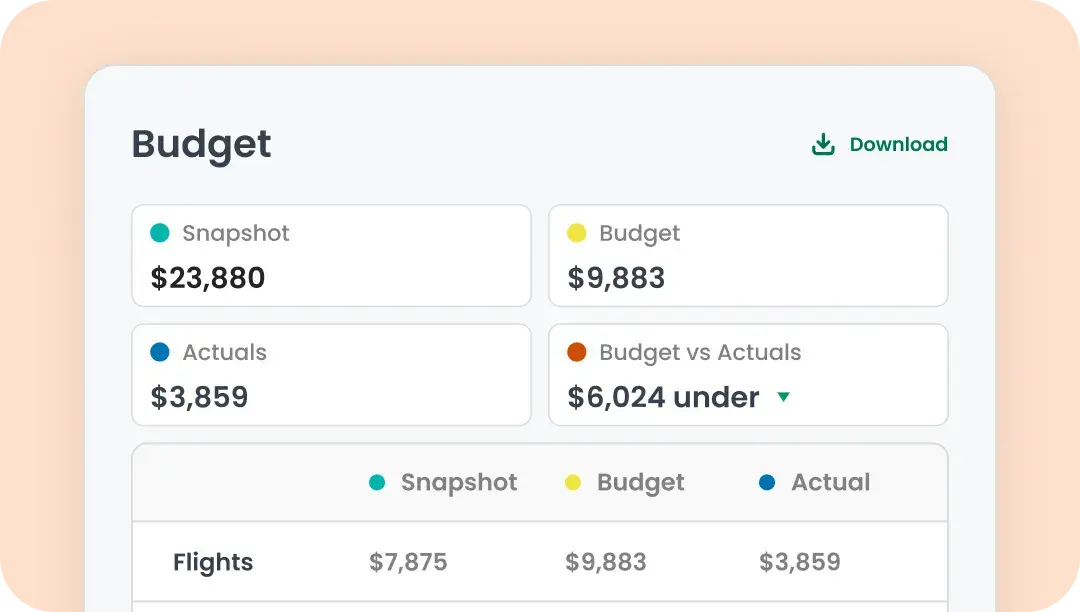Click the orange Budget vs Actuals dot
1080x612 pixels.
pos(577,352)
